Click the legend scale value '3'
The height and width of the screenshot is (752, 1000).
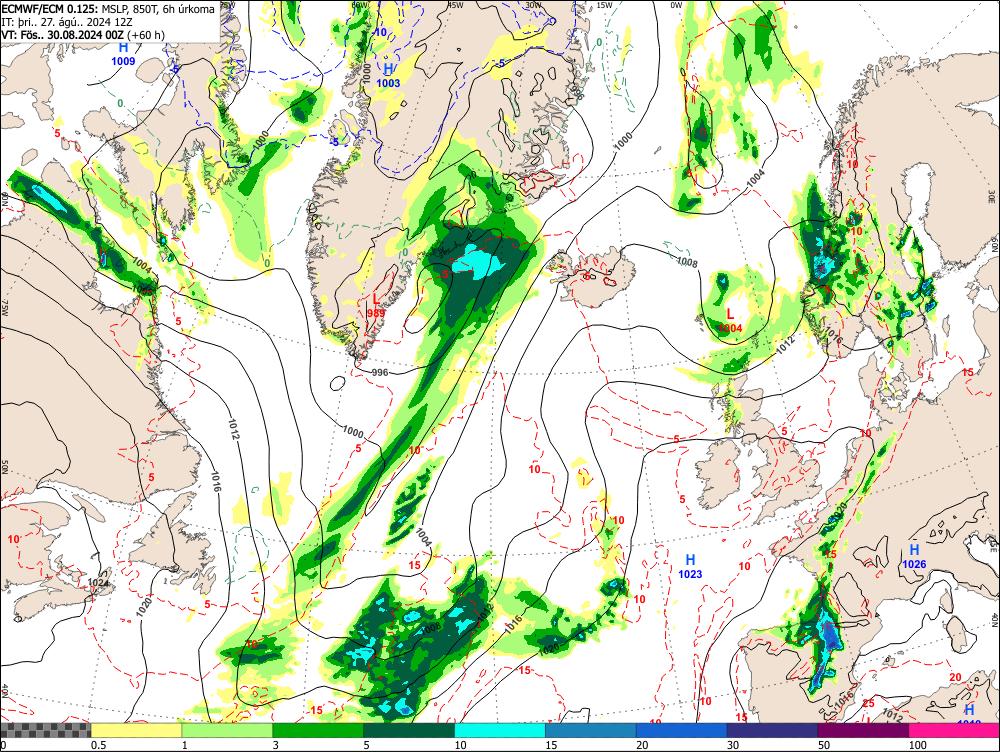click(x=276, y=745)
